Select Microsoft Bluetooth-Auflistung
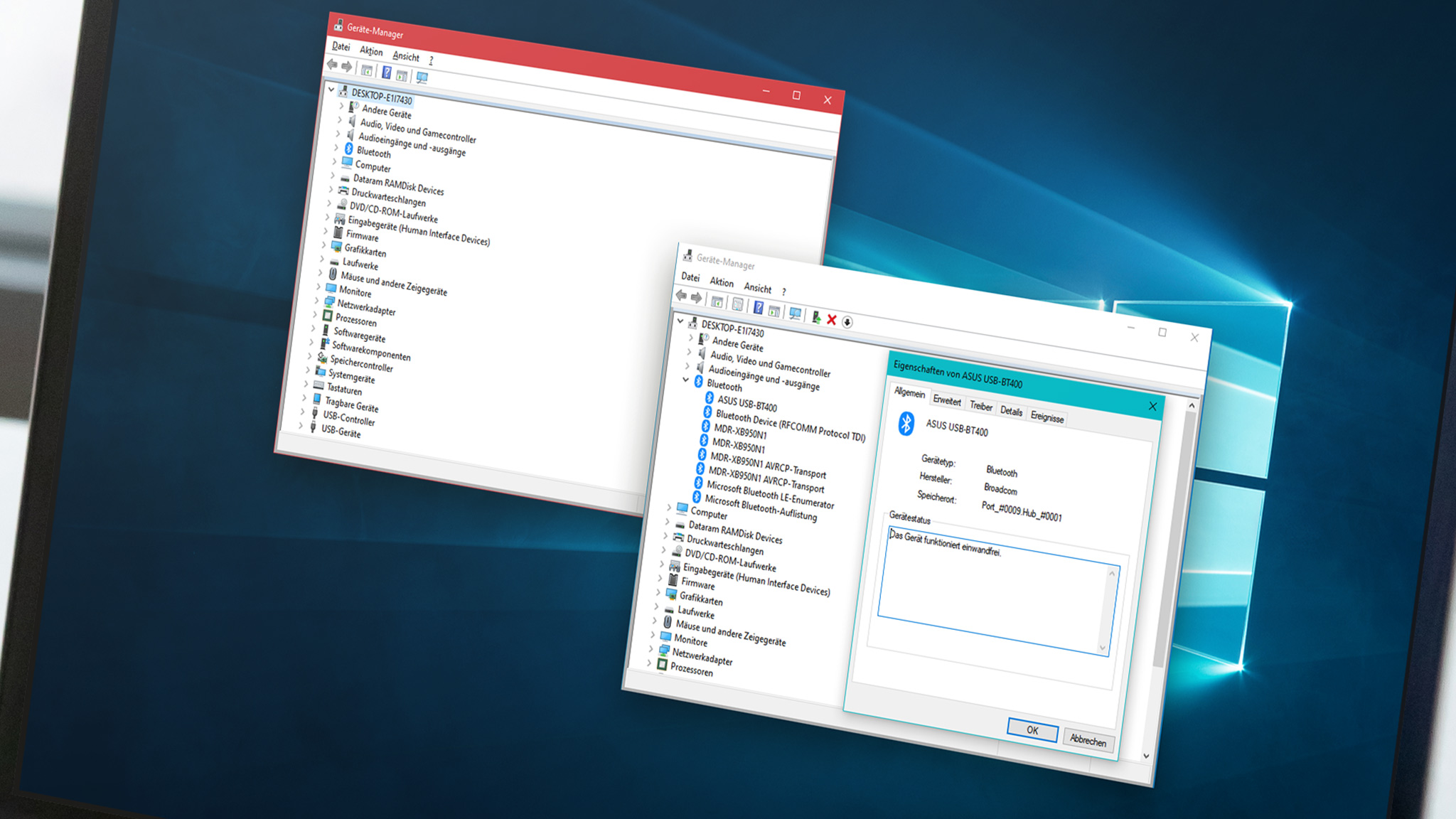This screenshot has width=1456, height=819. (761, 508)
